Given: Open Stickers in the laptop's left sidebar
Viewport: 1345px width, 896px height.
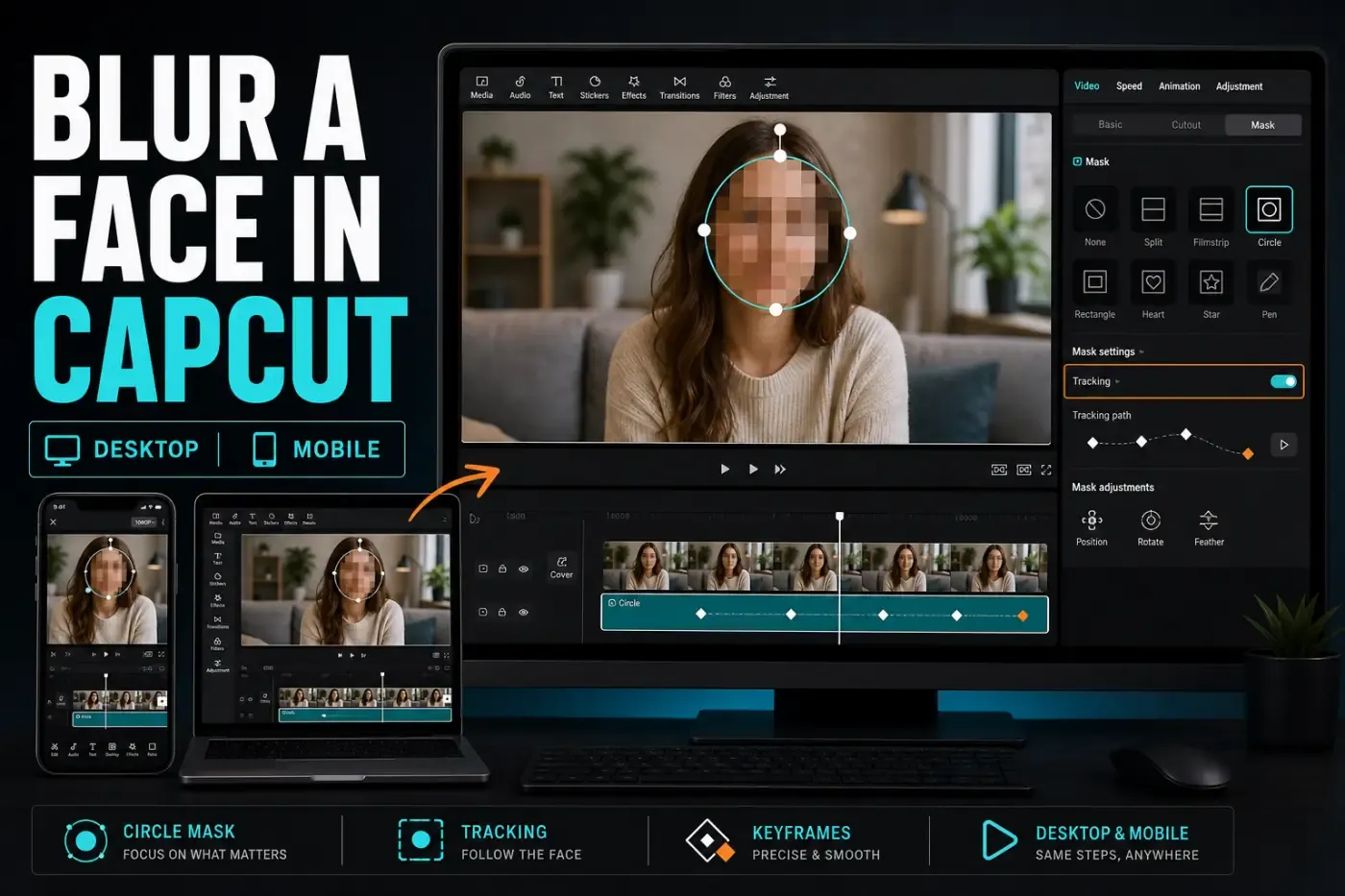Looking at the screenshot, I should [x=218, y=579].
